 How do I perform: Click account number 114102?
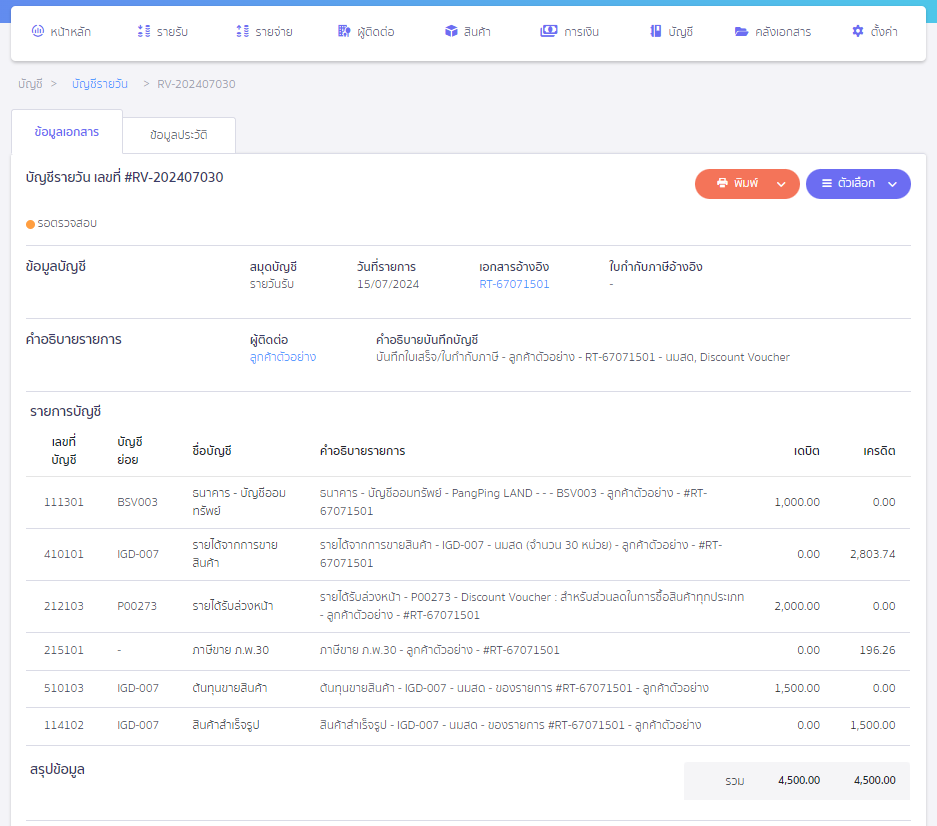click(x=64, y=725)
